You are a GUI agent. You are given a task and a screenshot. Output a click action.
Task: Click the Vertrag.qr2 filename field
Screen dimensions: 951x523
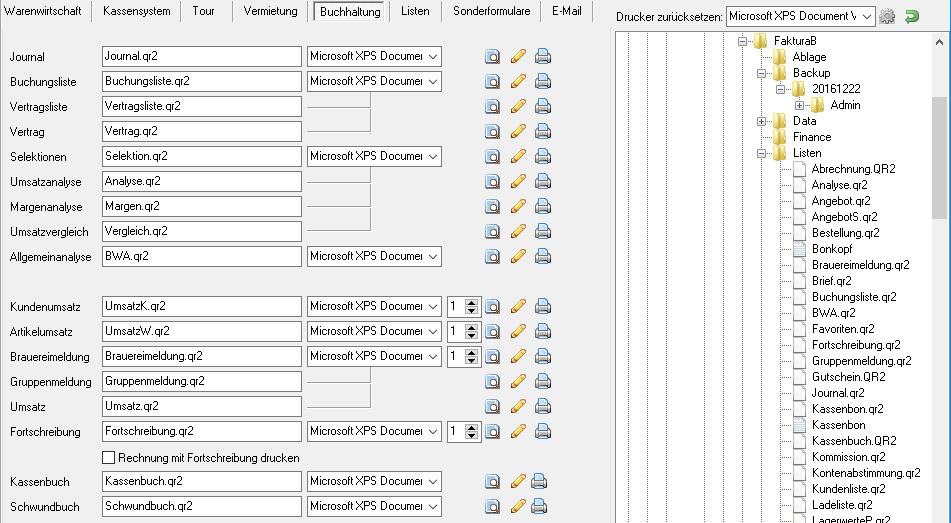pyautogui.click(x=202, y=131)
